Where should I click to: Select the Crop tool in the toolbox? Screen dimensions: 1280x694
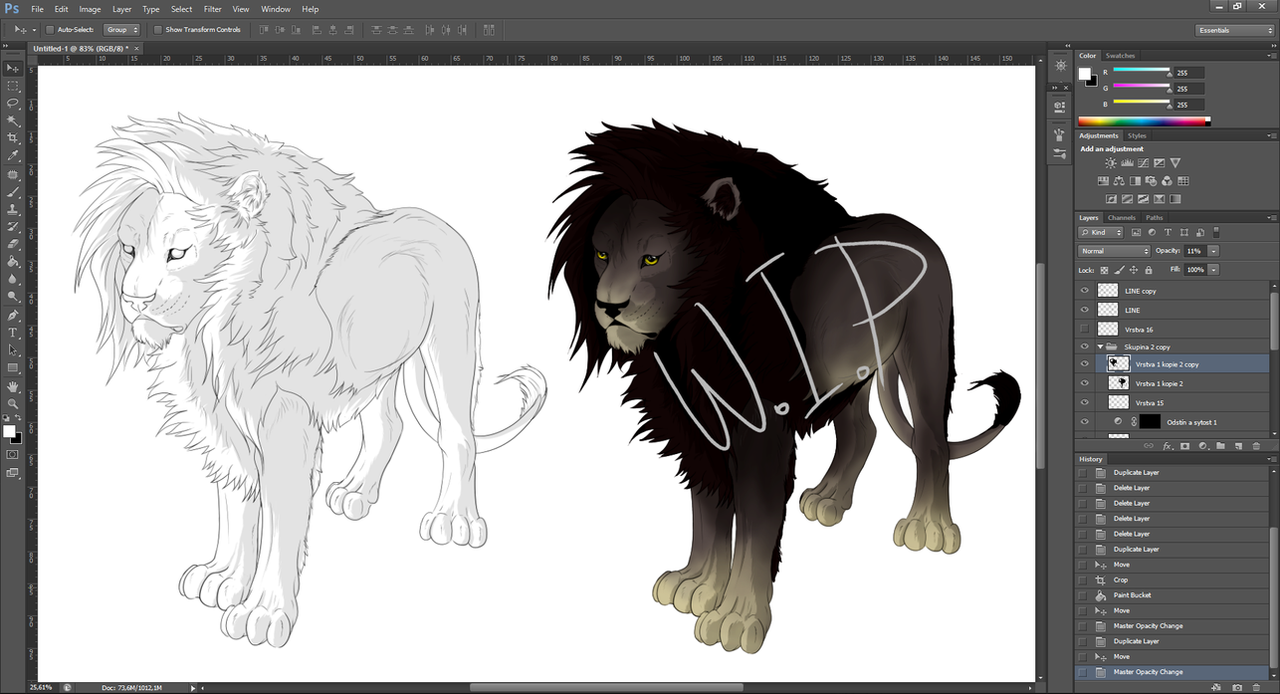pyautogui.click(x=13, y=138)
